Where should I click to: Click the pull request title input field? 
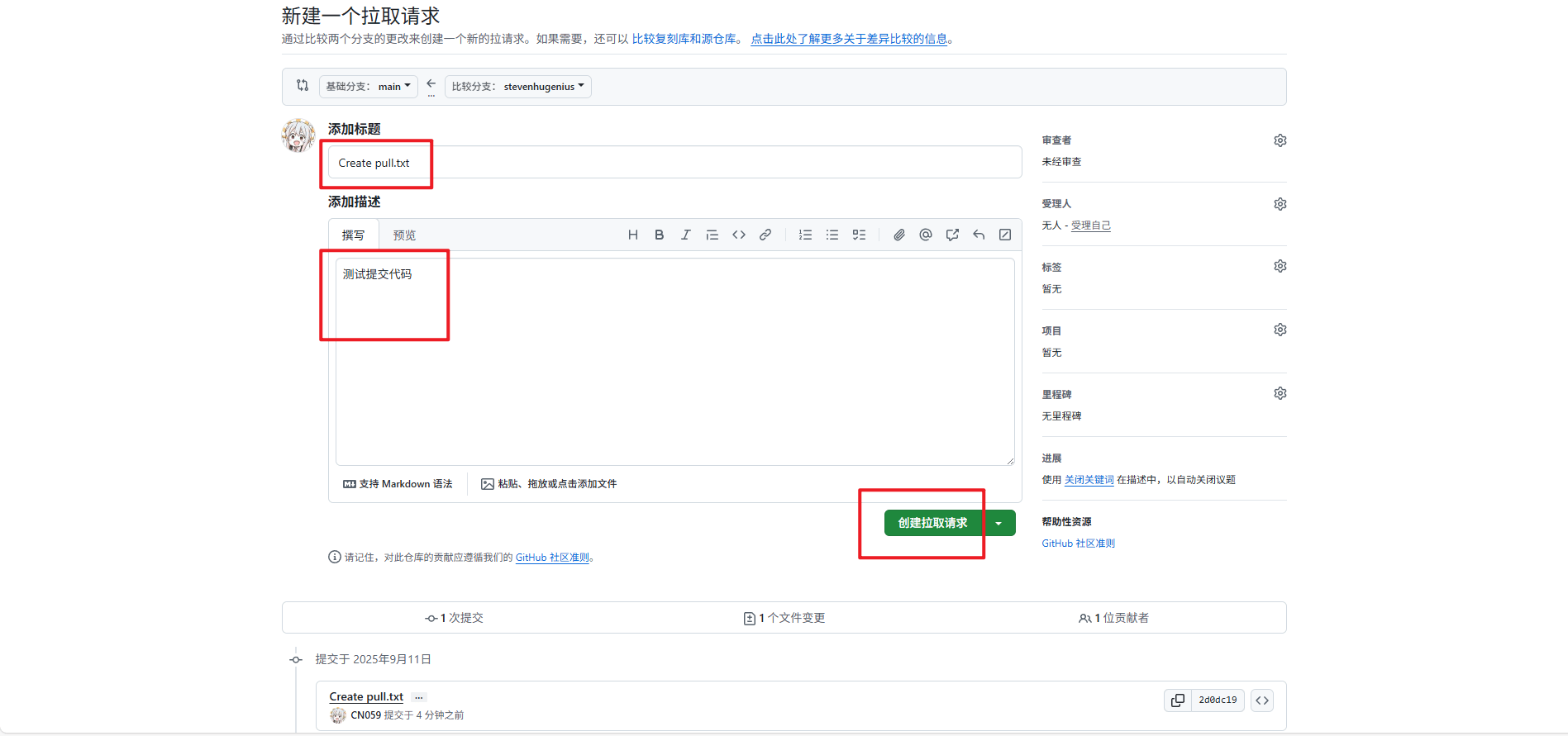click(674, 163)
